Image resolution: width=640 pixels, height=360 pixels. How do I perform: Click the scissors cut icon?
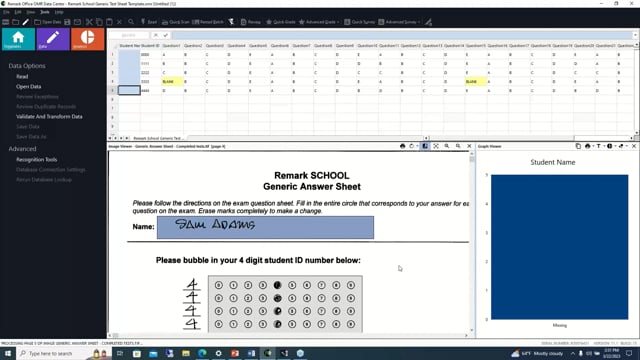(x=89, y=22)
